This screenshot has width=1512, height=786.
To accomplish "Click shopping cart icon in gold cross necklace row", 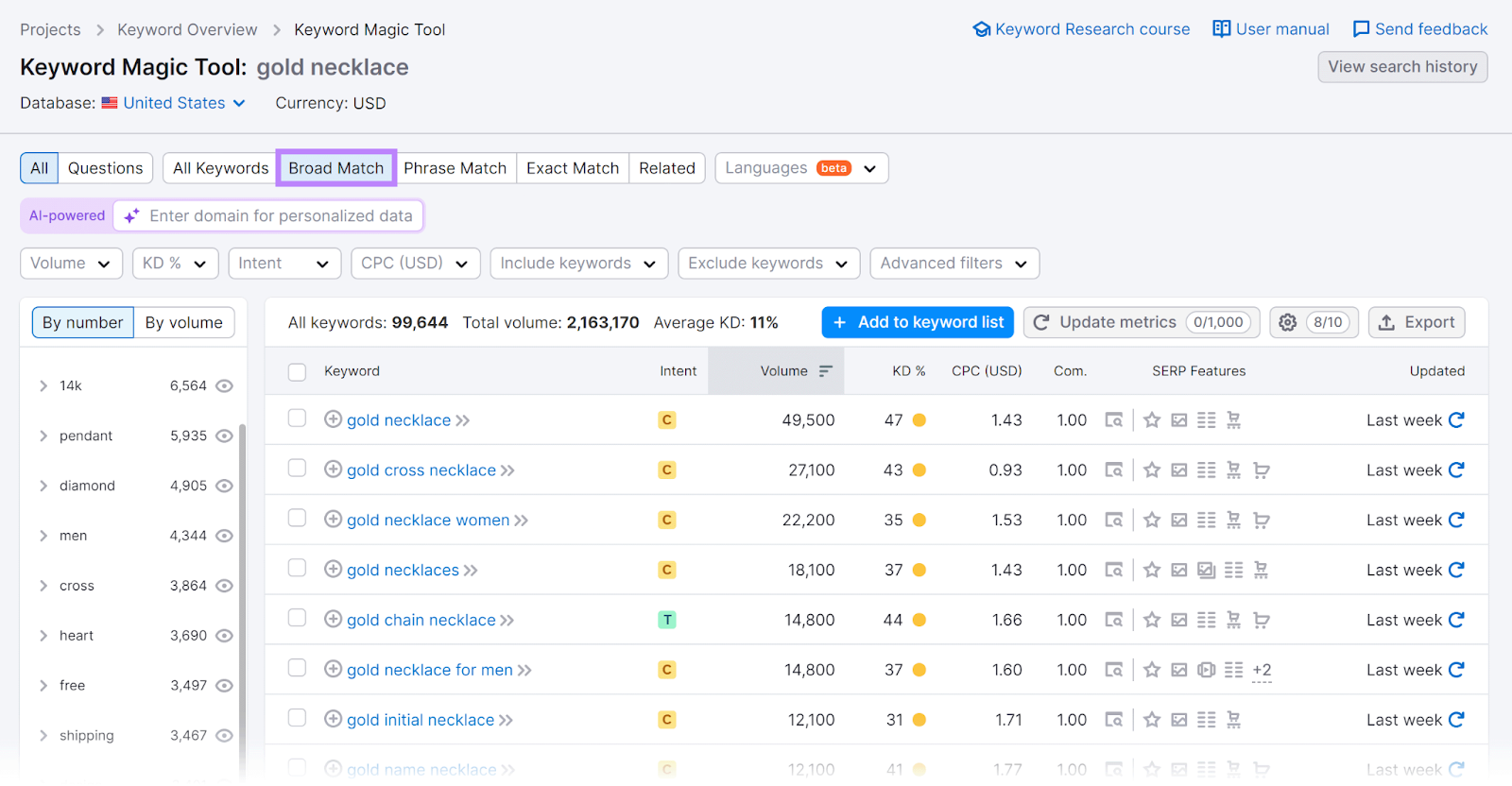I will pos(1262,470).
